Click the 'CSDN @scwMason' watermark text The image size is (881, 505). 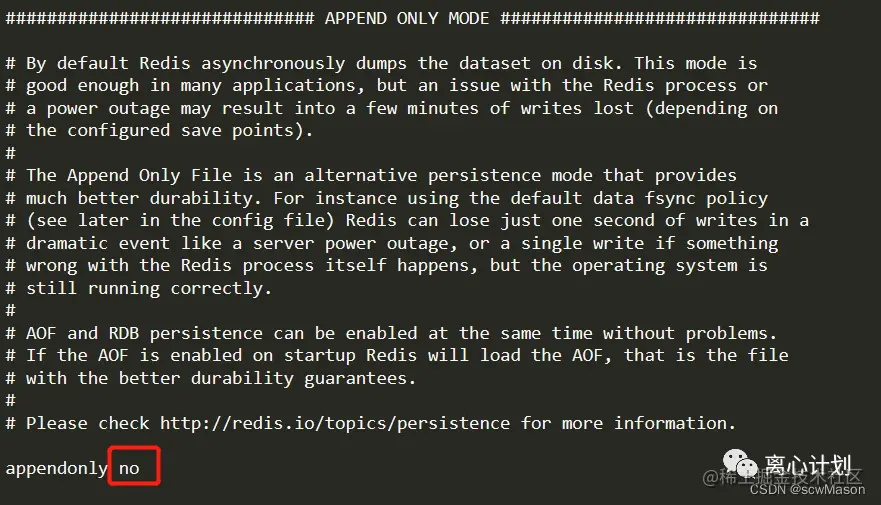pos(807,489)
